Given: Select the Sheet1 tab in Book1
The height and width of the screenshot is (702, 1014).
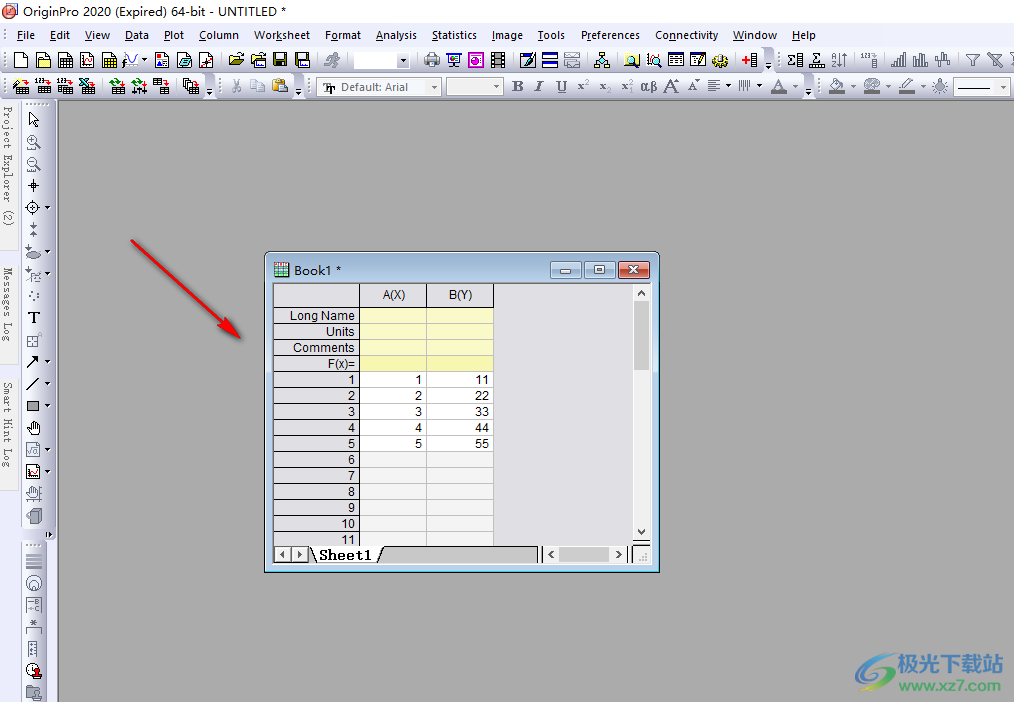Looking at the screenshot, I should point(345,555).
